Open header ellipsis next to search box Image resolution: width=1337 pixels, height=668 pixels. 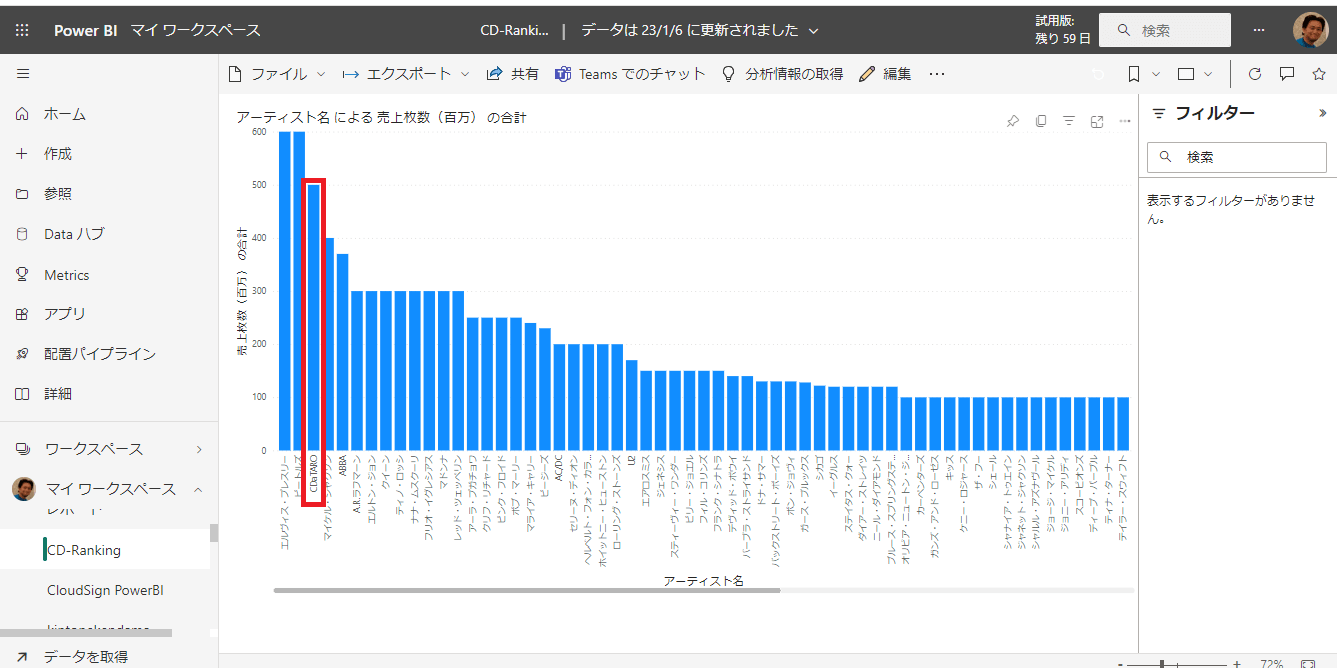(x=1259, y=30)
